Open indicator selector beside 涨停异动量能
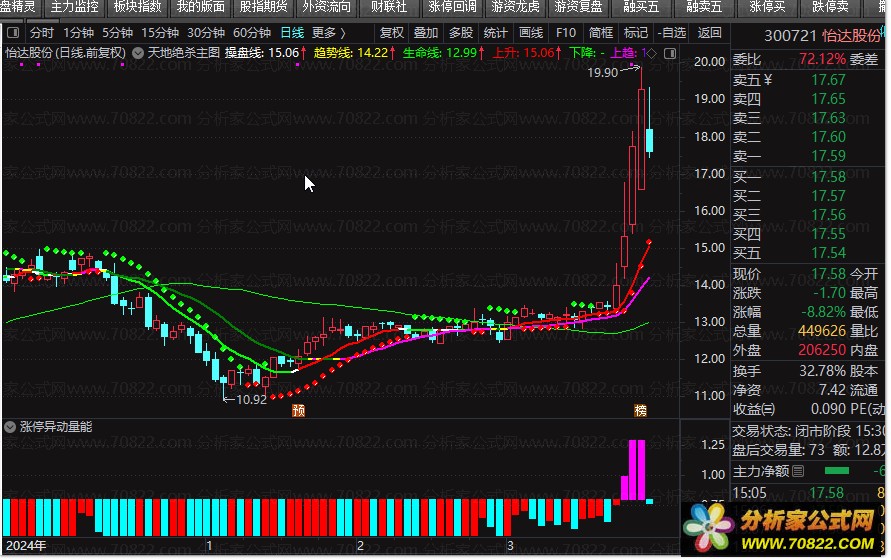The height and width of the screenshot is (560, 891). [x=10, y=427]
